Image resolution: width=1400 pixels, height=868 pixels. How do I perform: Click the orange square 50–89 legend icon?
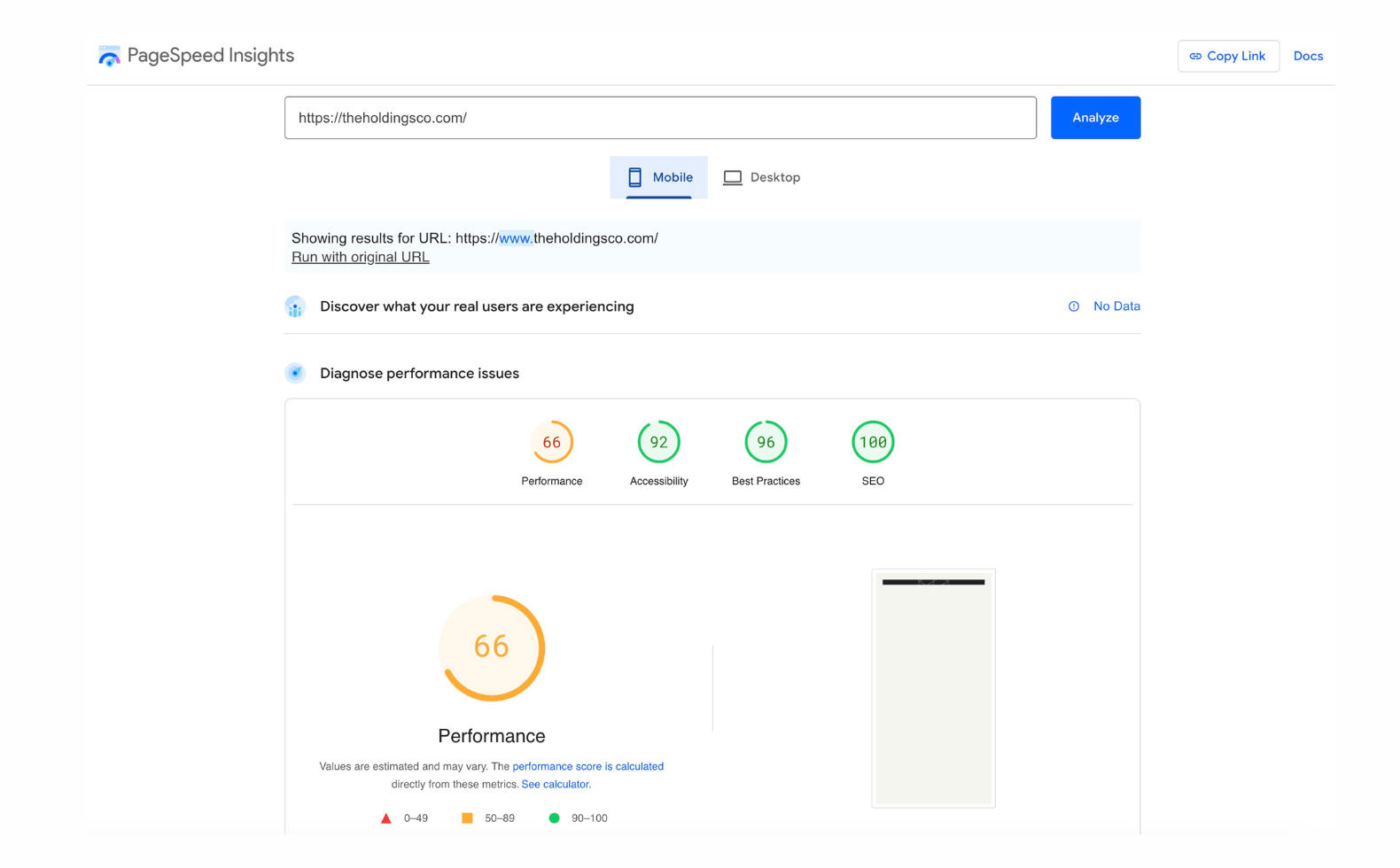point(467,818)
